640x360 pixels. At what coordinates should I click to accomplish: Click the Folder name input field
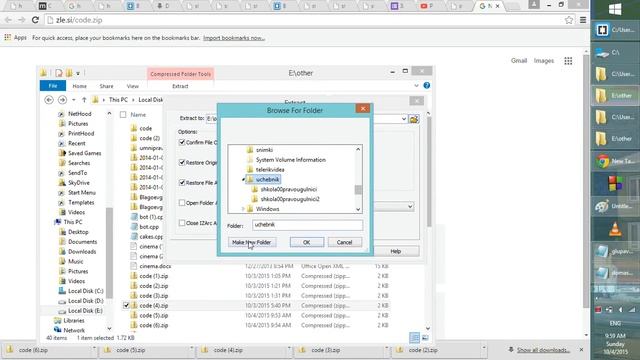[x=307, y=225]
